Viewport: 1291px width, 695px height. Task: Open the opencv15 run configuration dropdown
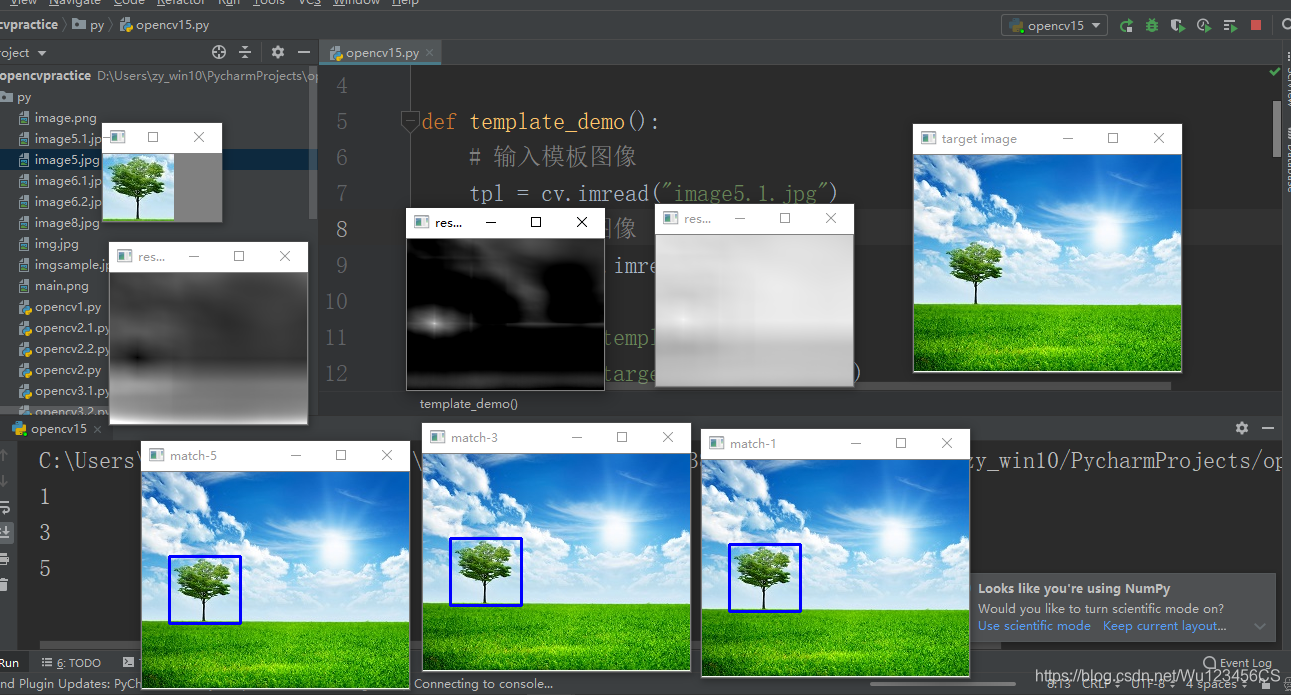click(x=1055, y=26)
